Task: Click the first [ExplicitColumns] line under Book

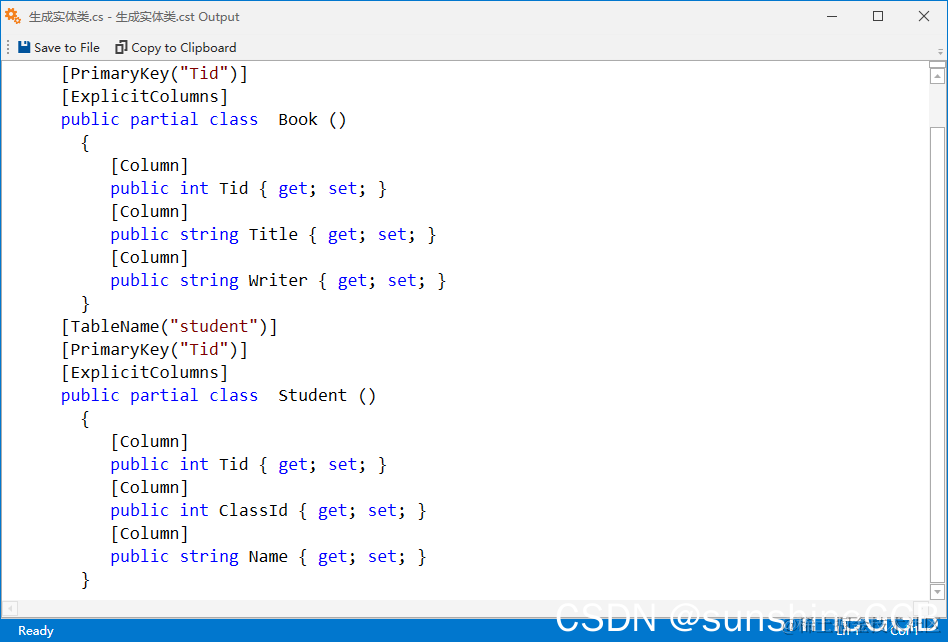Action: coord(144,97)
